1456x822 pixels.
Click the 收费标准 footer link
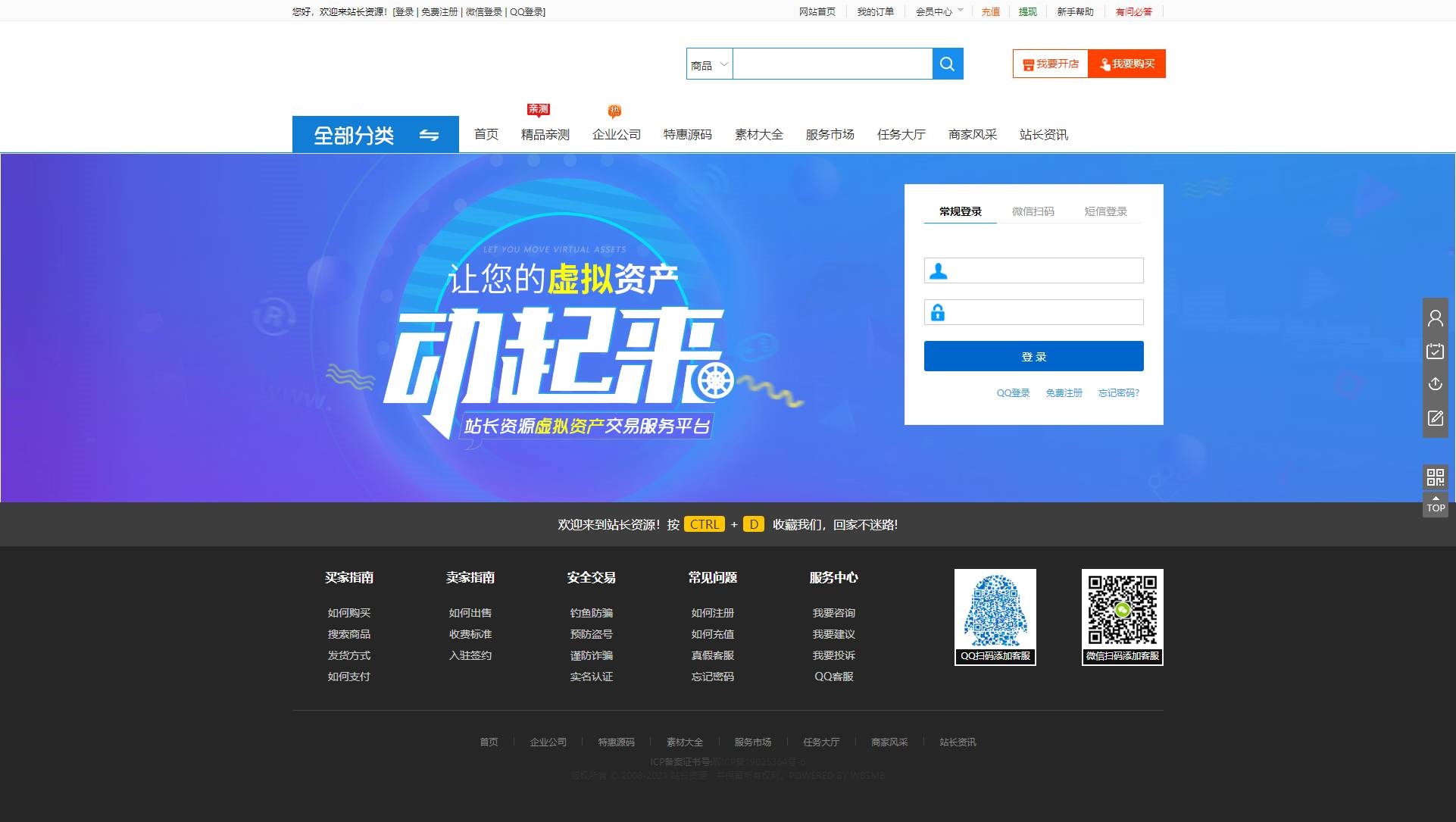[x=470, y=634]
